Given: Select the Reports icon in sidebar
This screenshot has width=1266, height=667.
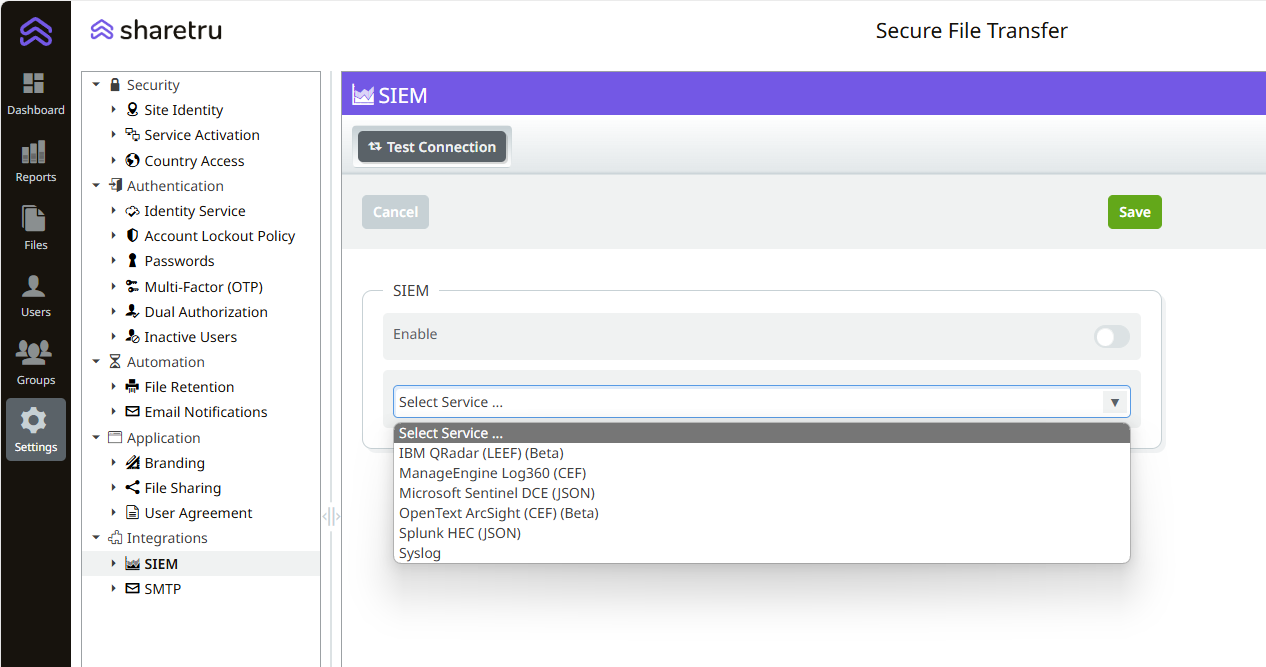Looking at the screenshot, I should [35, 160].
